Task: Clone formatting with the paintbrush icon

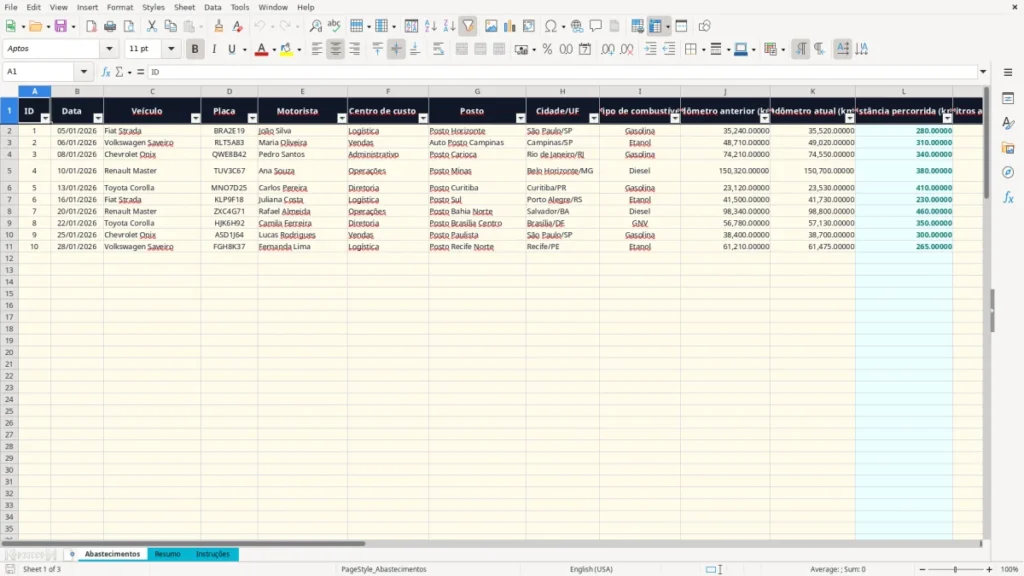Action: pyautogui.click(x=219, y=26)
